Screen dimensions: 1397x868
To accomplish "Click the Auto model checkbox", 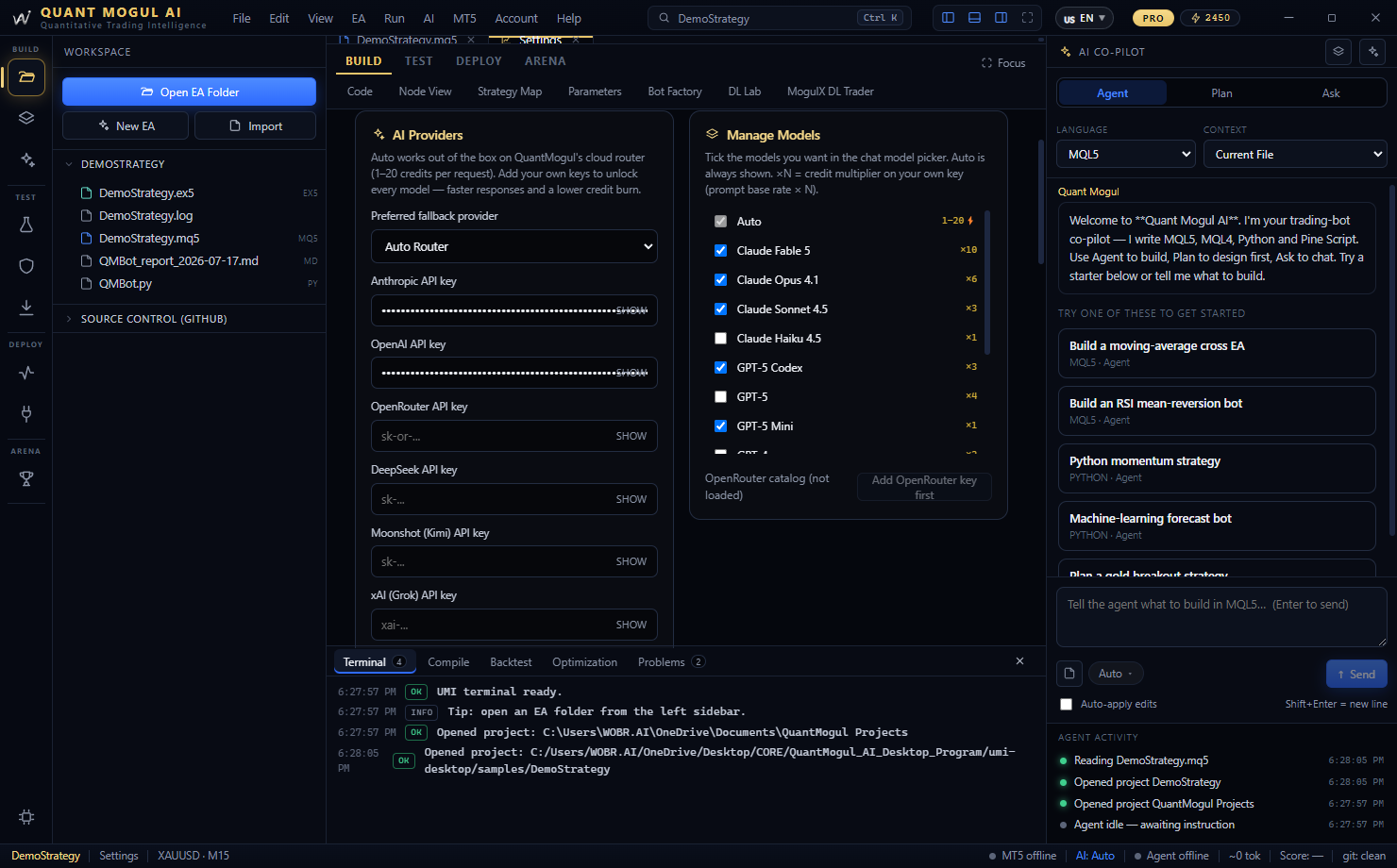I will tap(720, 222).
